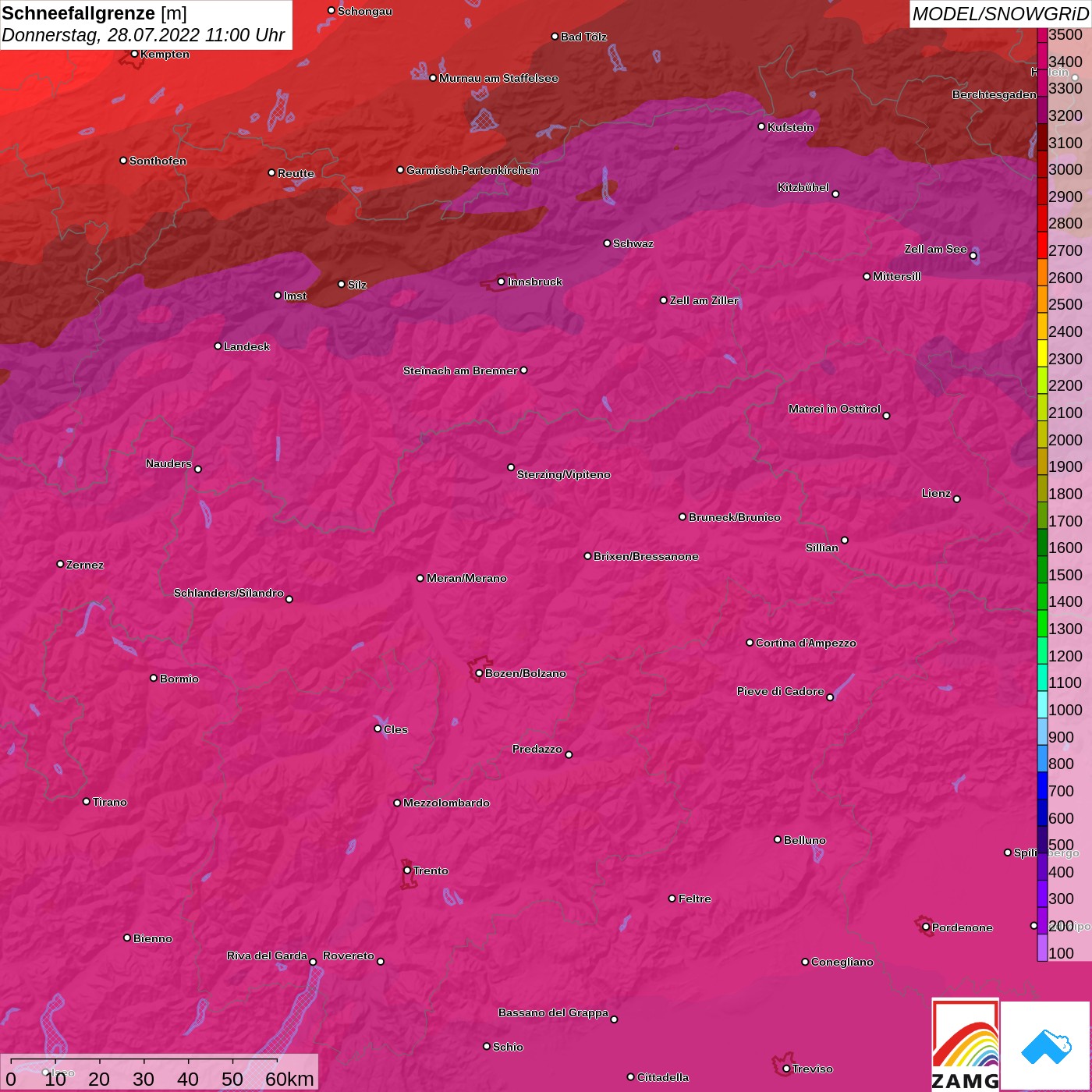Click the 1500 green legend swatch

point(1042,569)
